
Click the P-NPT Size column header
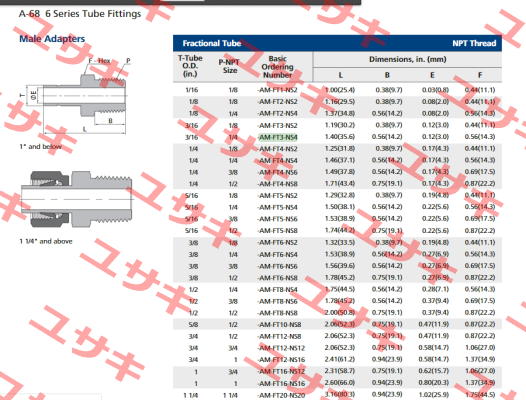point(229,66)
